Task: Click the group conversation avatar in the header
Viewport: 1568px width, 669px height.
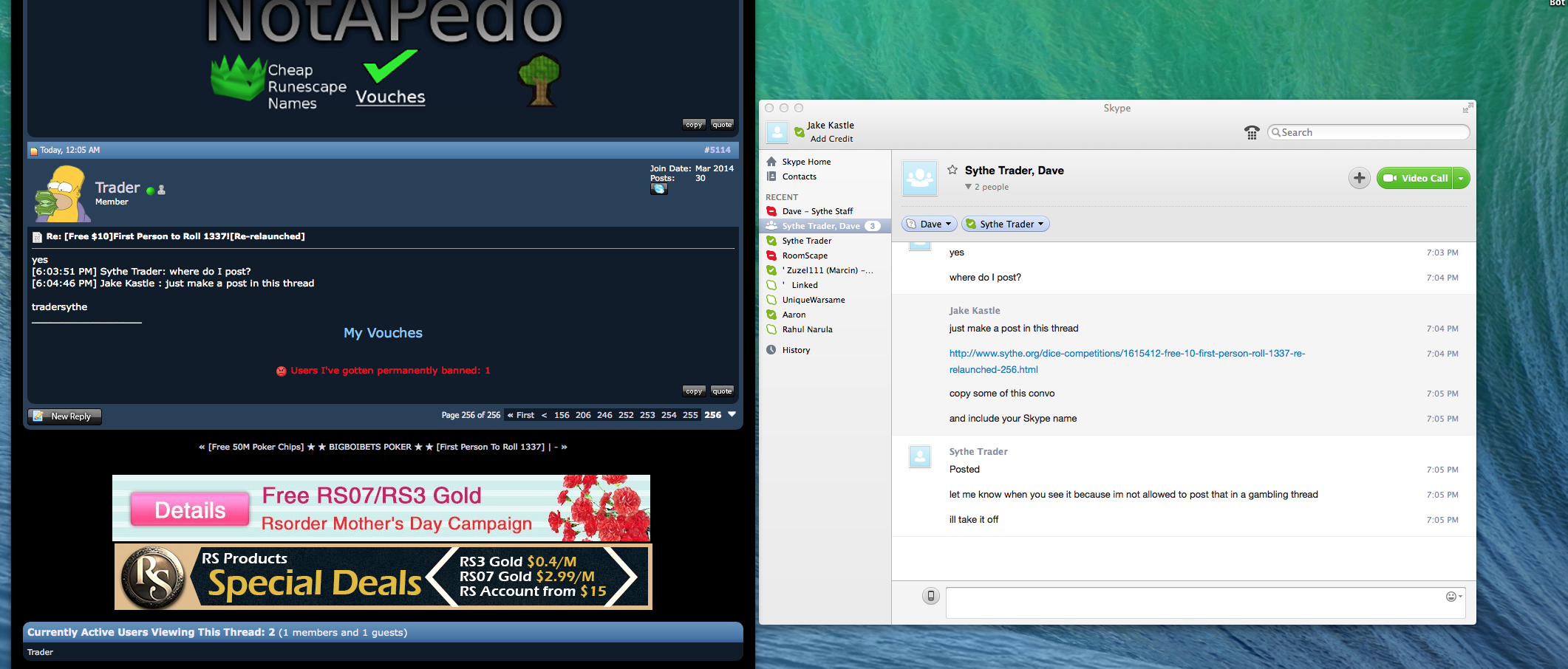Action: tap(920, 178)
